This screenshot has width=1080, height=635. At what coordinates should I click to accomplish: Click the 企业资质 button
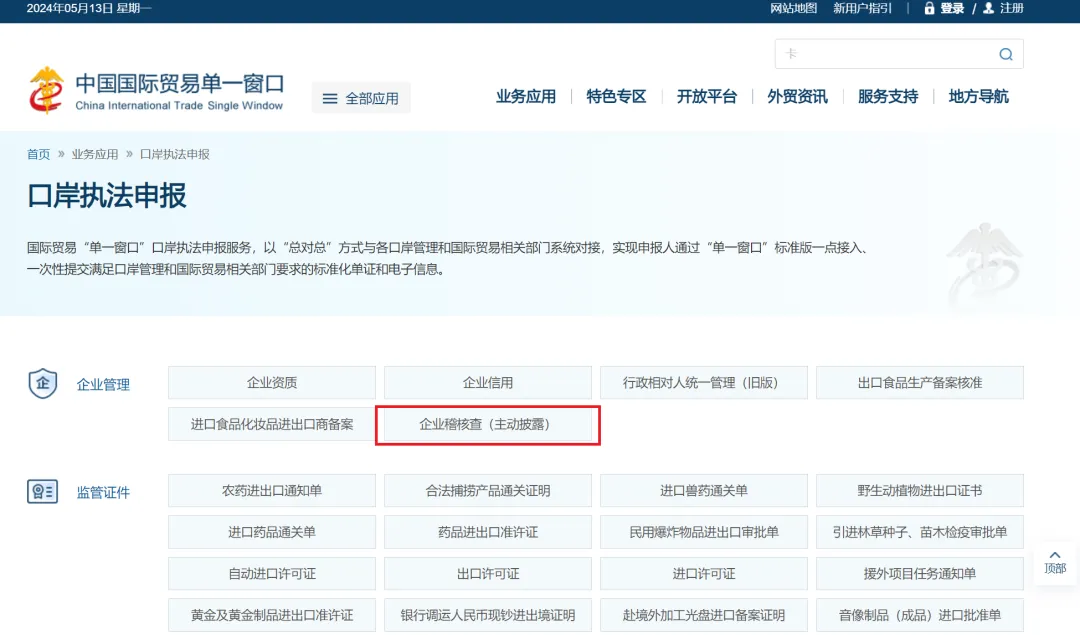[271, 382]
